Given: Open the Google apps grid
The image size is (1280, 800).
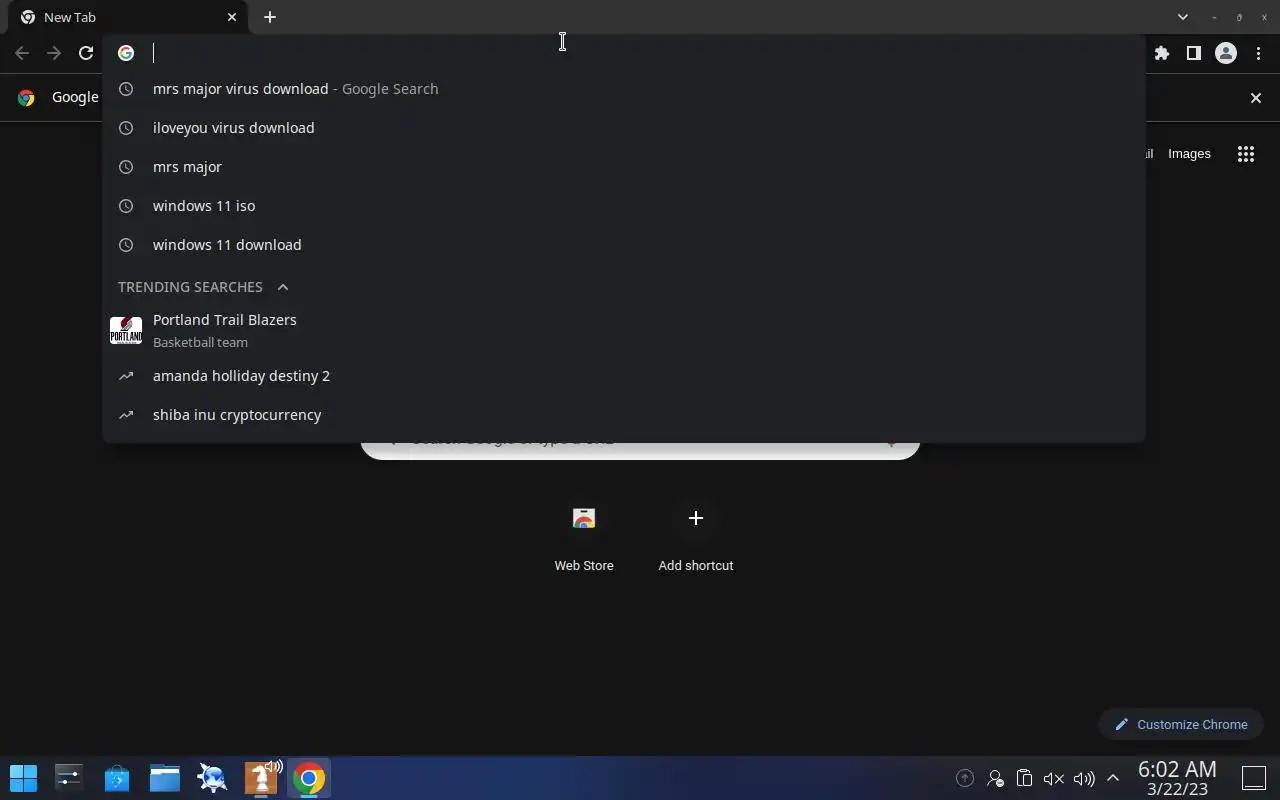Looking at the screenshot, I should pos(1245,154).
